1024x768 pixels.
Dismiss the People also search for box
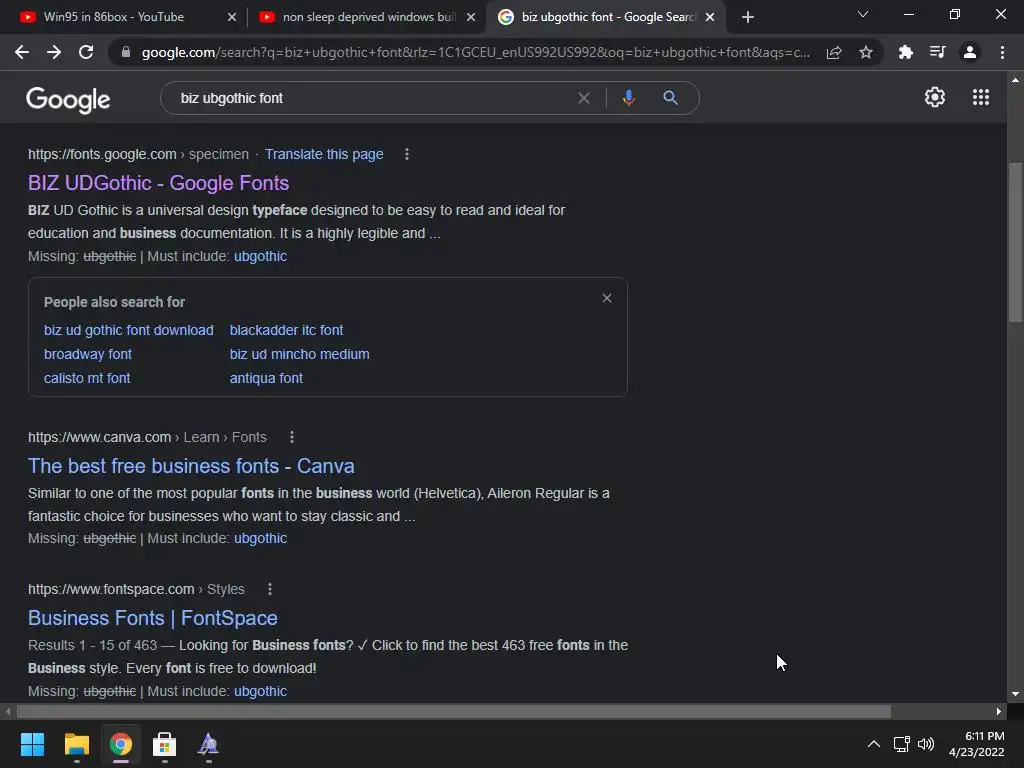pos(607,298)
